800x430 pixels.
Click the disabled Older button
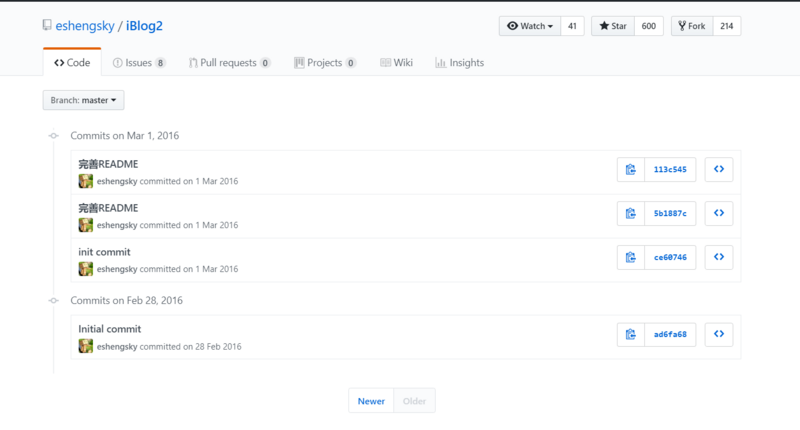pyautogui.click(x=414, y=401)
